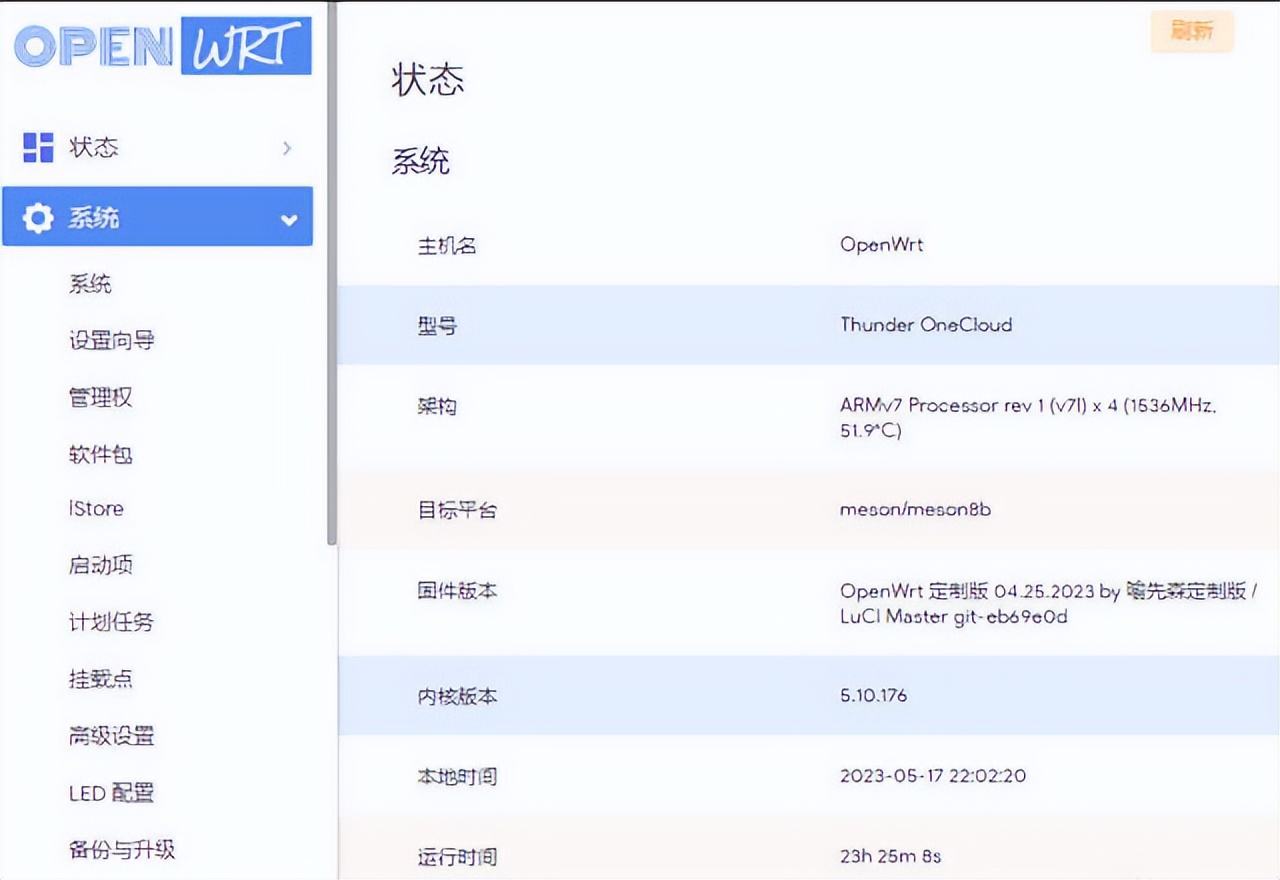The image size is (1280, 880).
Task: Open the 软件包 package manager
Action: tap(99, 454)
